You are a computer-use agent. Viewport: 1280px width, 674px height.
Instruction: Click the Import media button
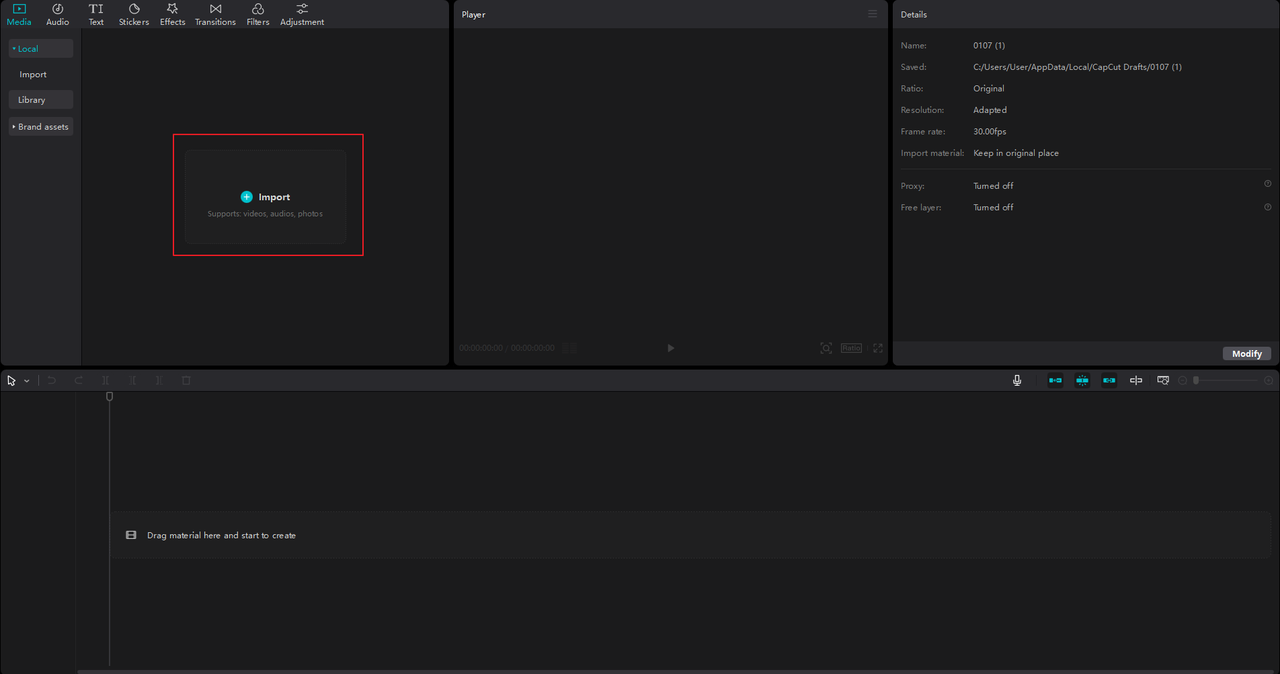pyautogui.click(x=266, y=197)
